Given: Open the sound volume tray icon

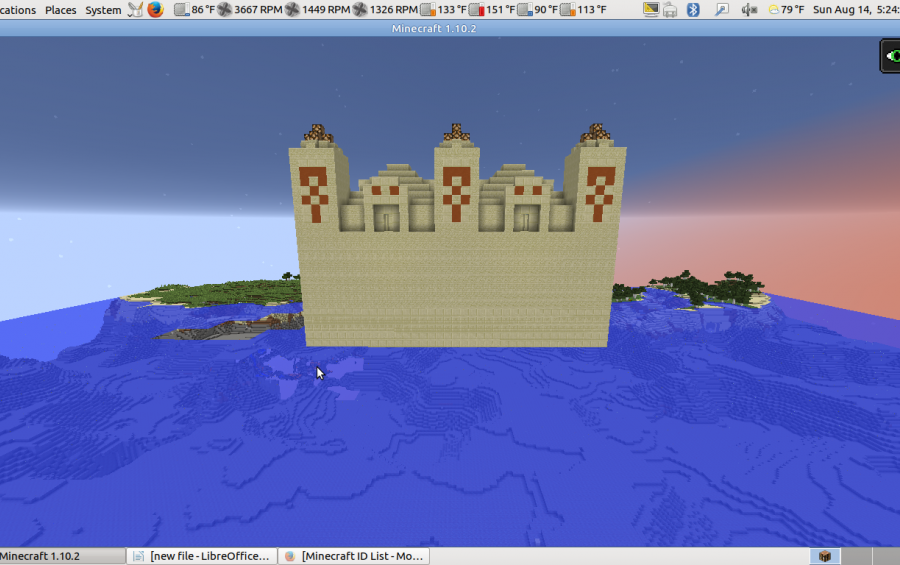Looking at the screenshot, I should tap(749, 9).
